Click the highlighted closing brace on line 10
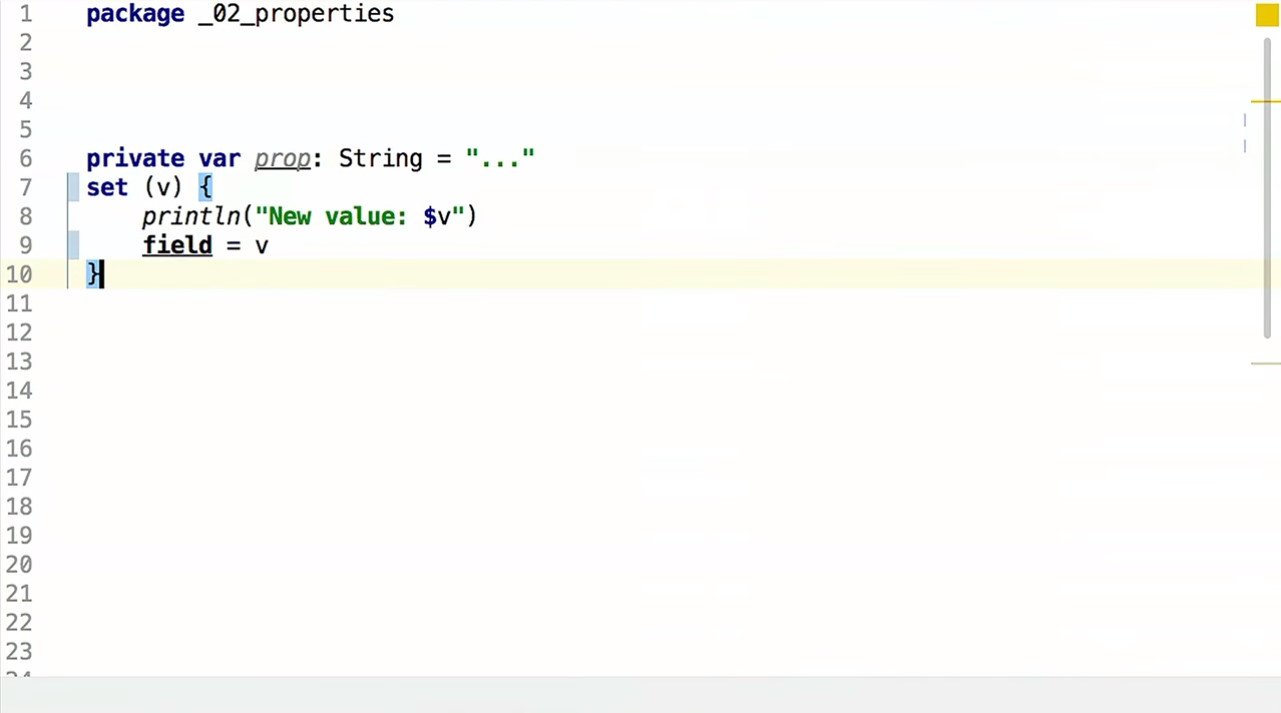 pyautogui.click(x=94, y=274)
